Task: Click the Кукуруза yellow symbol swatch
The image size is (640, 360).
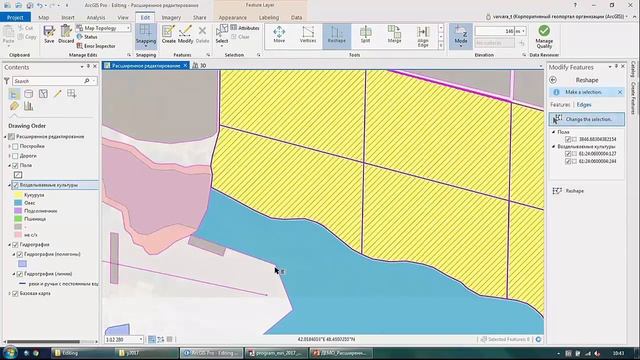Action: click(x=18, y=195)
